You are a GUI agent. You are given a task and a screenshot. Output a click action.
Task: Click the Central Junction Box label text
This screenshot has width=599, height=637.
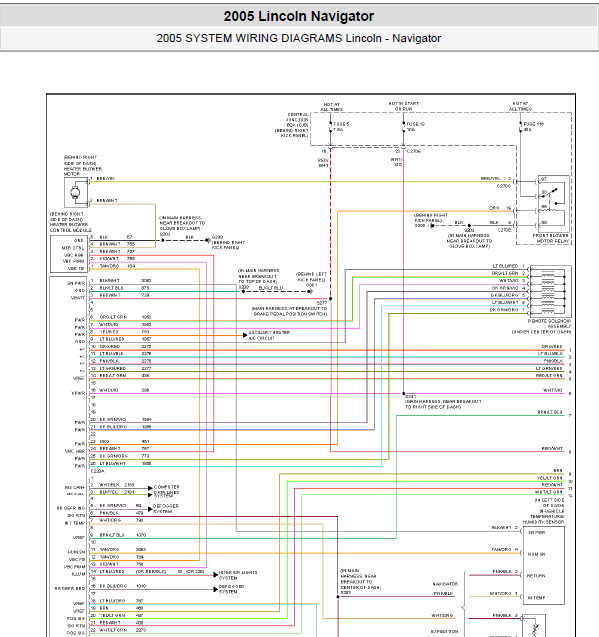(294, 125)
